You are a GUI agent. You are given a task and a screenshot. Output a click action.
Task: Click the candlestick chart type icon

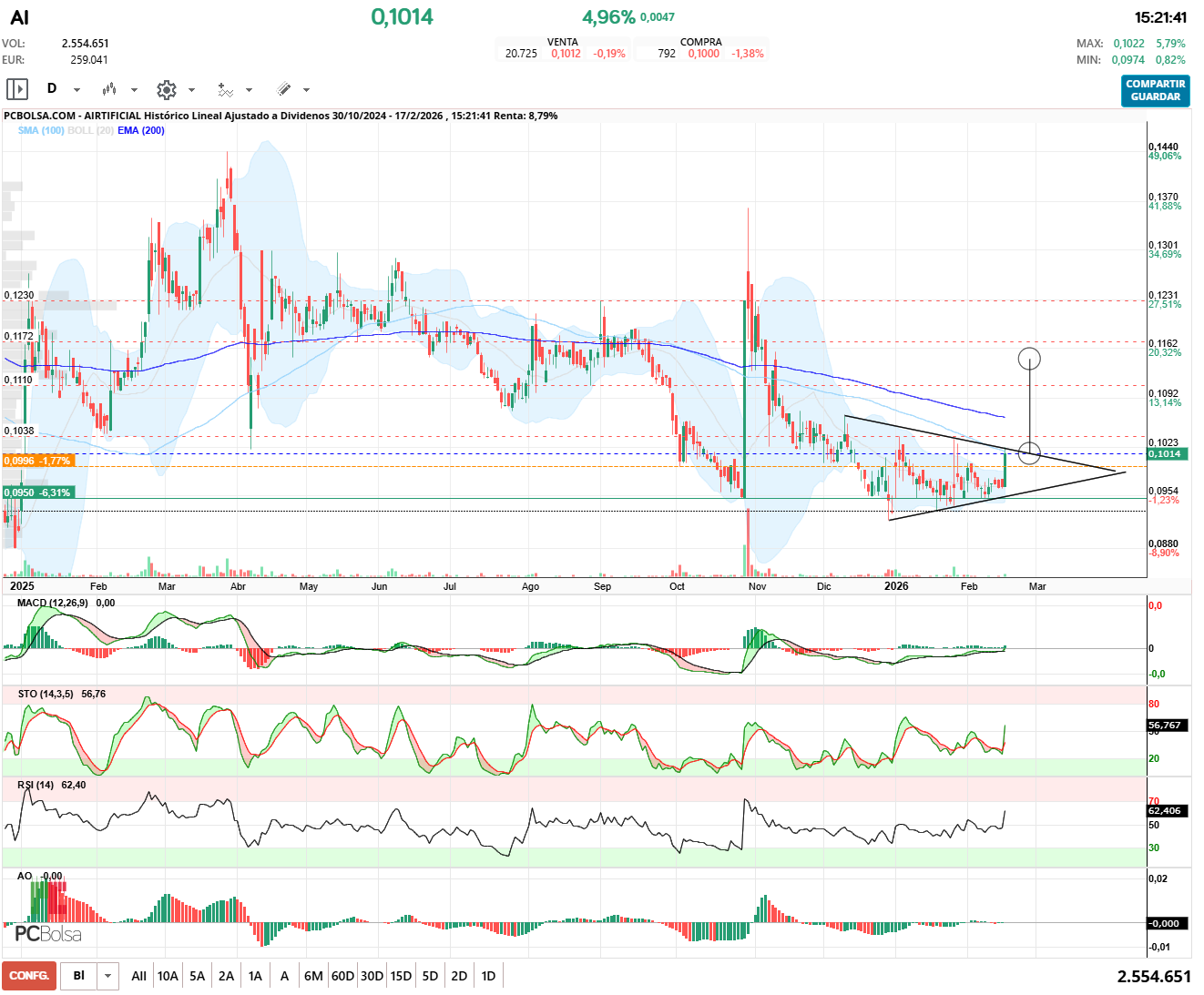click(109, 89)
